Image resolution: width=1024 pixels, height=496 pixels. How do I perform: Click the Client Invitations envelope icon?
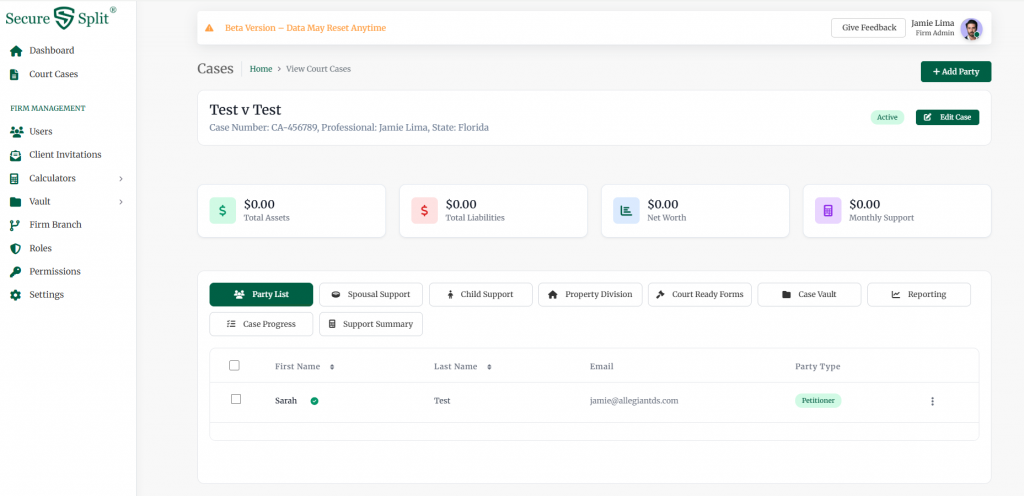pos(16,155)
